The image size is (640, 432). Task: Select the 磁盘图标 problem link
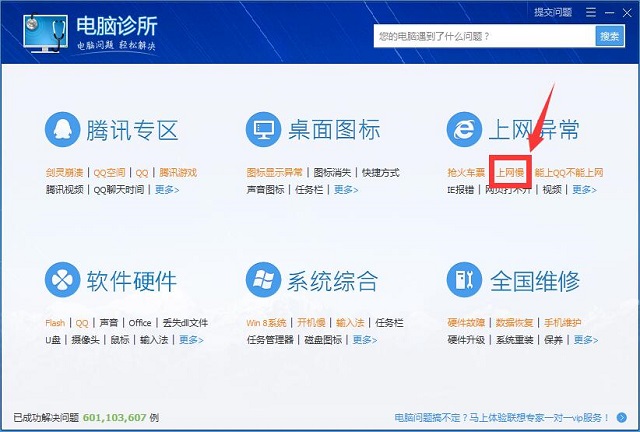(x=323, y=340)
